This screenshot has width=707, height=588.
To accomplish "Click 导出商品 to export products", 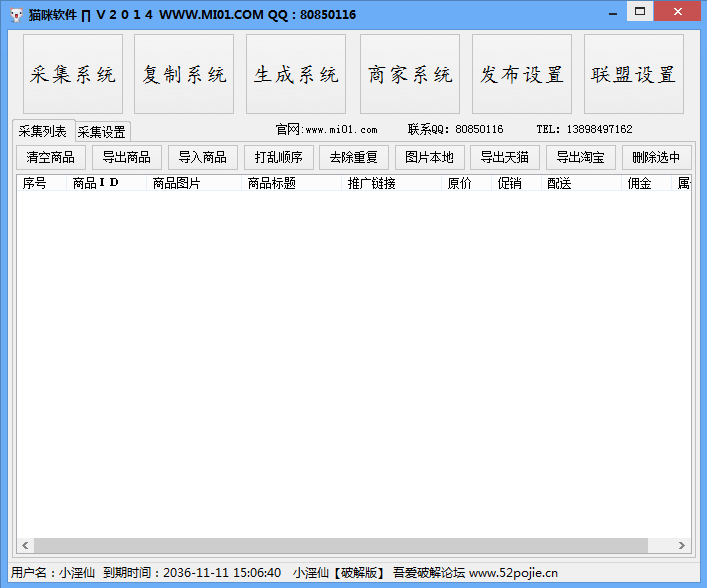I will 127,157.
